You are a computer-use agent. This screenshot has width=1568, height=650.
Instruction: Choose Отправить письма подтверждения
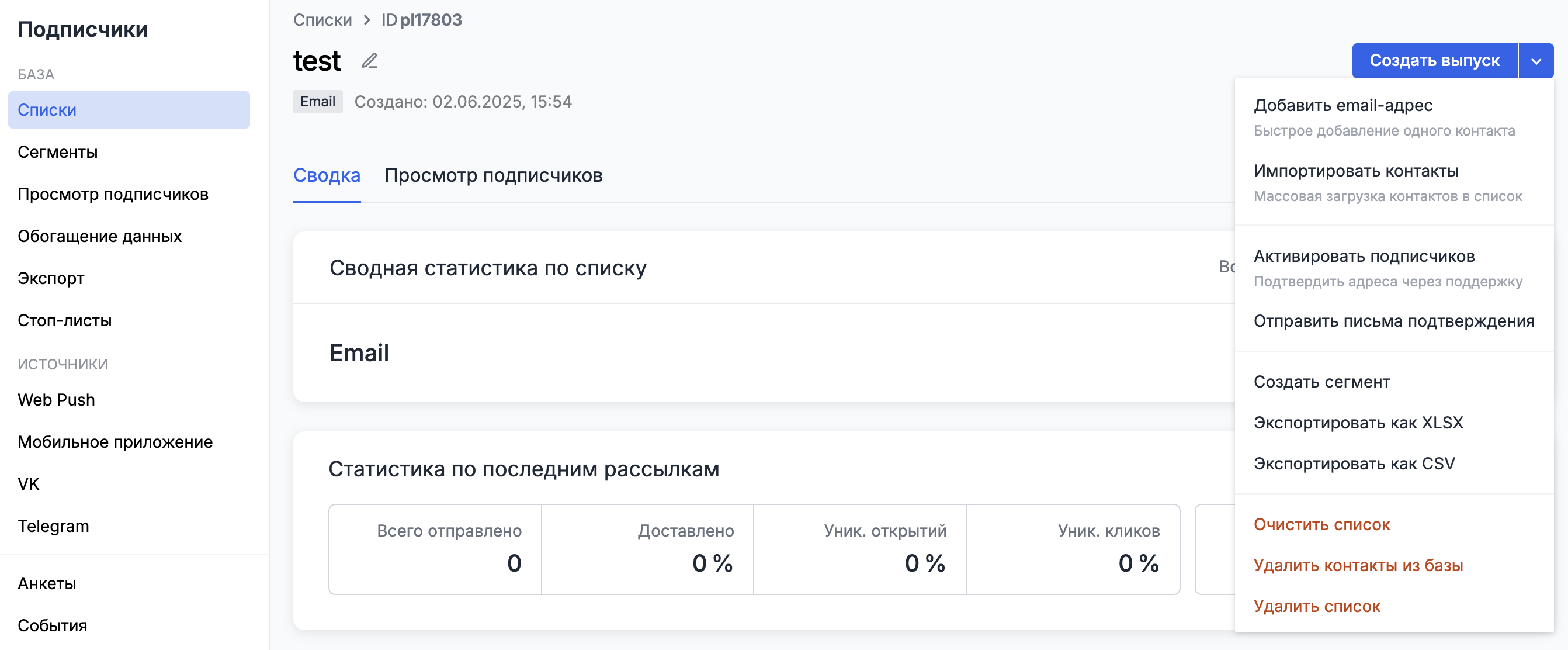point(1393,321)
